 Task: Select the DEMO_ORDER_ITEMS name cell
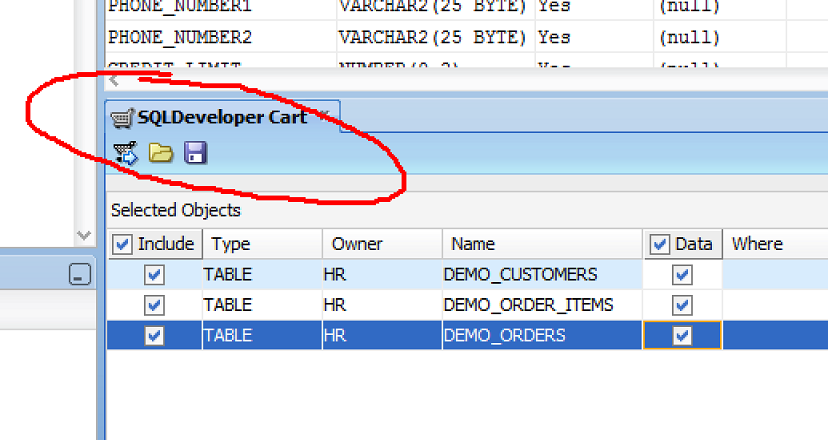click(542, 305)
